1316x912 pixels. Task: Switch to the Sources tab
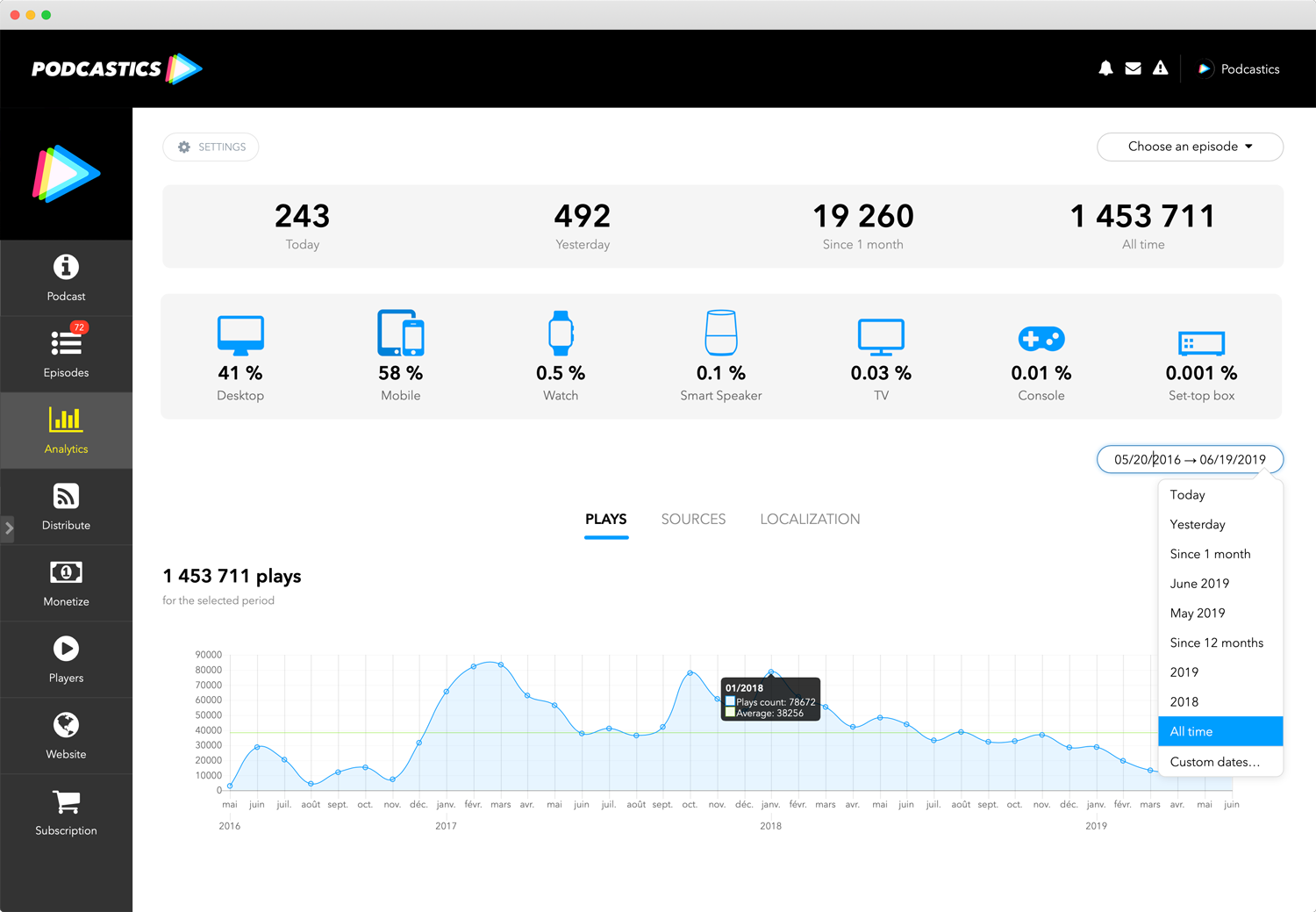[x=693, y=519]
